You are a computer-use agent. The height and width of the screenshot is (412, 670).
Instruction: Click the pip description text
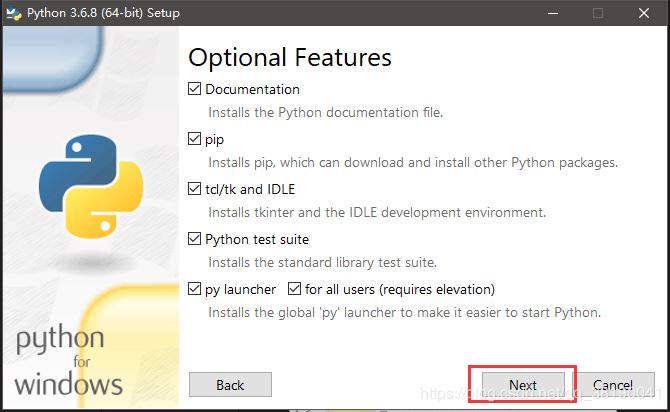pyautogui.click(x=412, y=162)
